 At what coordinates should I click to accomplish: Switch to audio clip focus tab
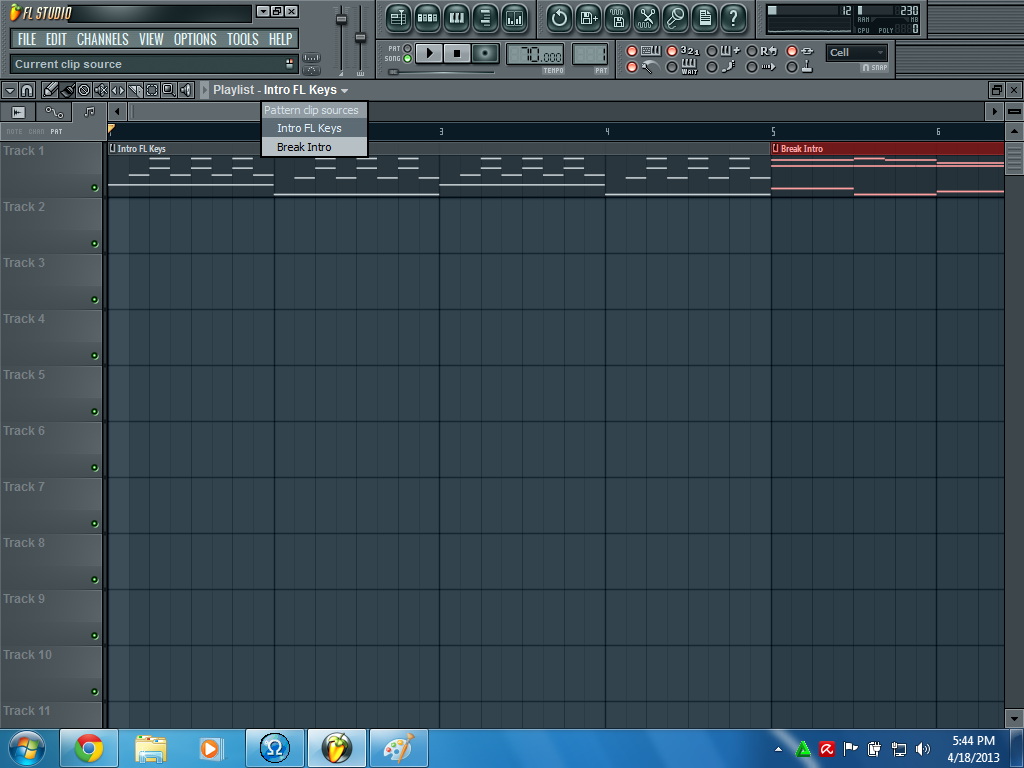point(18,112)
